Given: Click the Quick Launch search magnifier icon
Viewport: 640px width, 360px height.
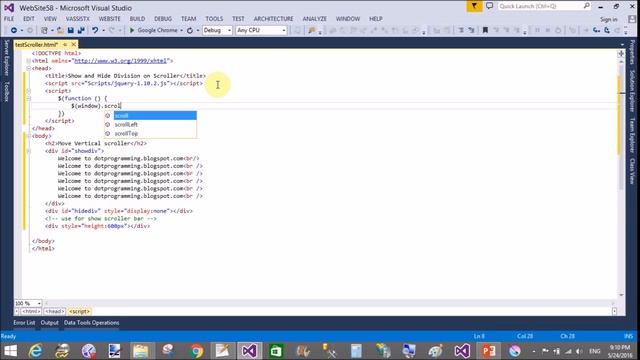Looking at the screenshot, I should tap(587, 6).
